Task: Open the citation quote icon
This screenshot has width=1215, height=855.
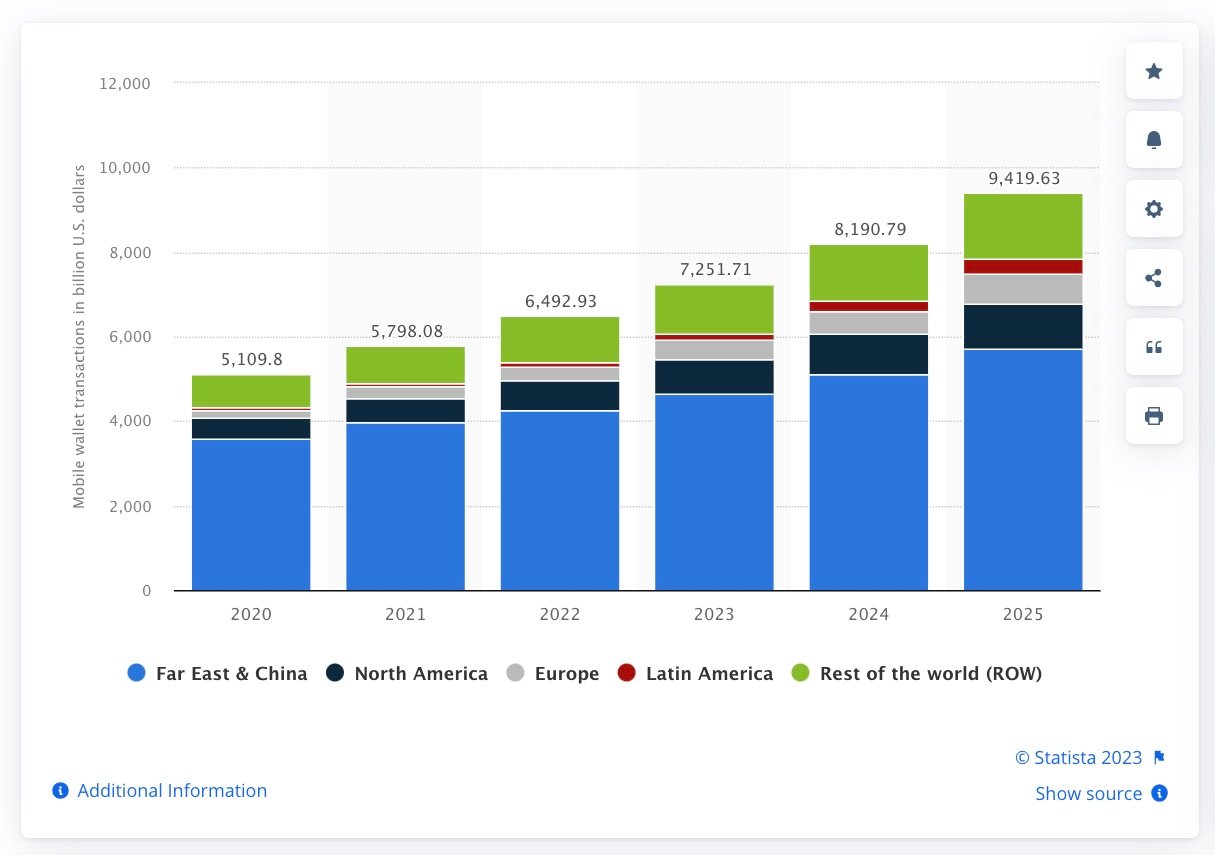Action: click(1154, 347)
